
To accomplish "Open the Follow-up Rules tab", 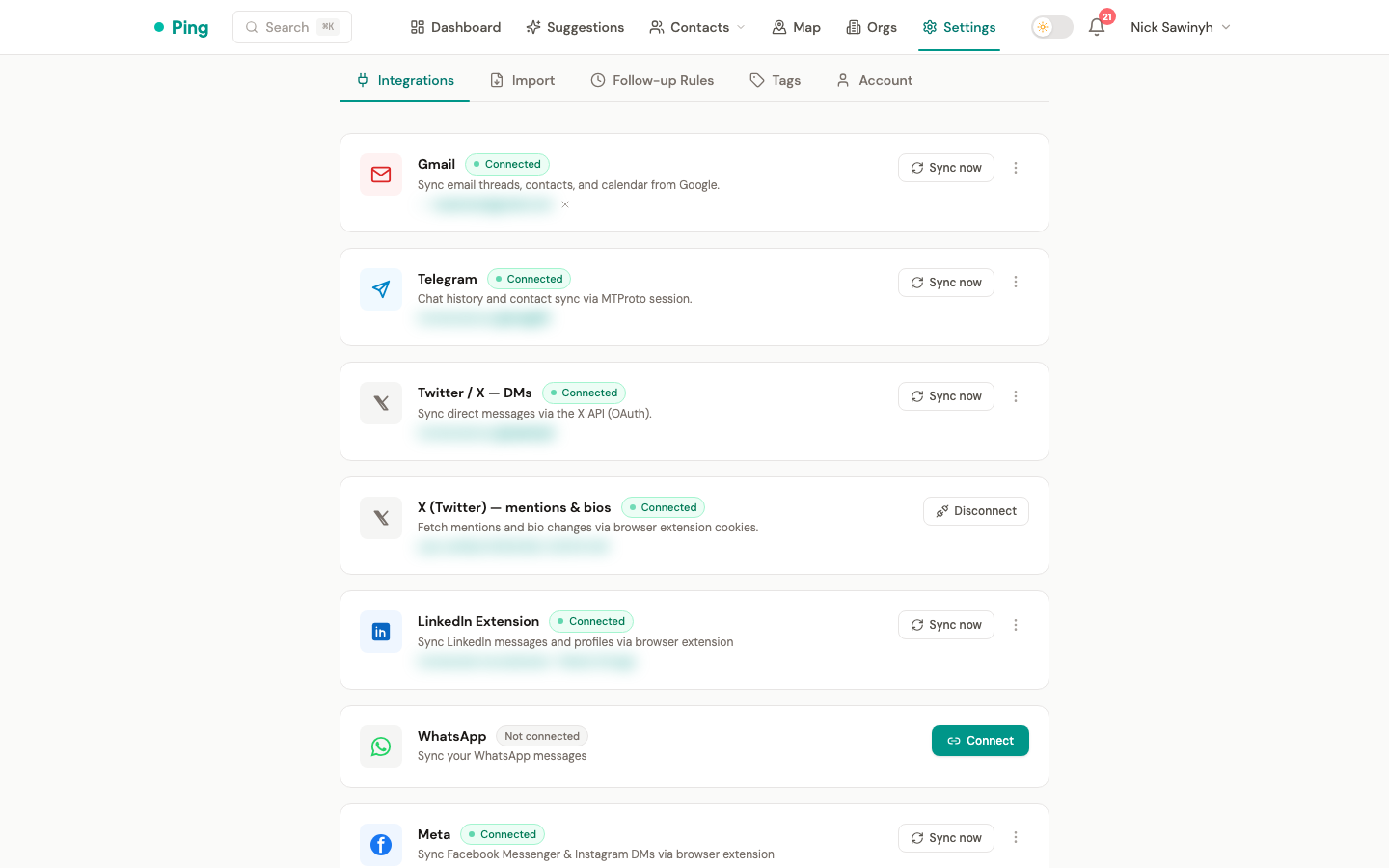I will (653, 80).
